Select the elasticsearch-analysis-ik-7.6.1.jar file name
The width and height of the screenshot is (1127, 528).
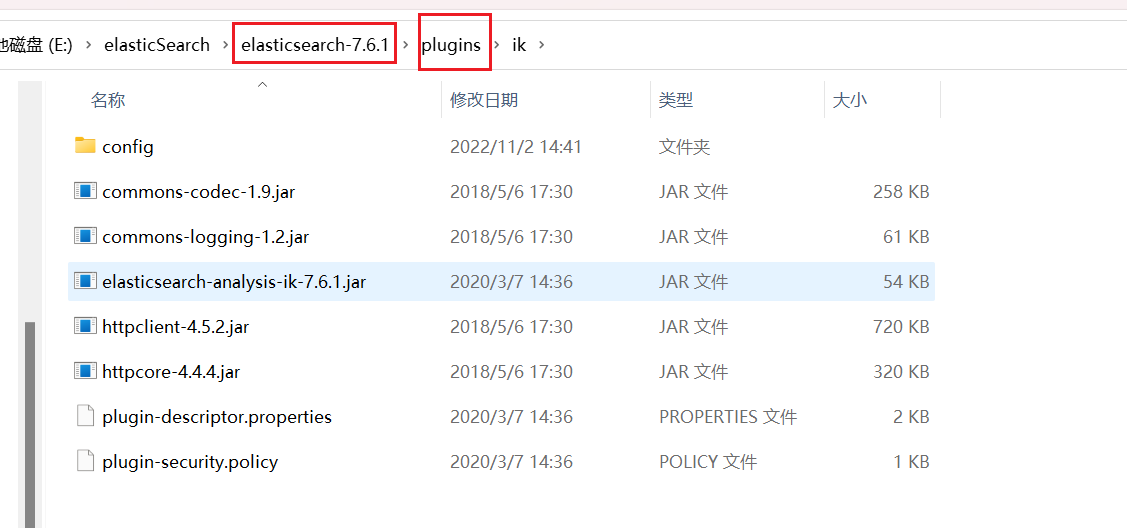[x=234, y=282]
